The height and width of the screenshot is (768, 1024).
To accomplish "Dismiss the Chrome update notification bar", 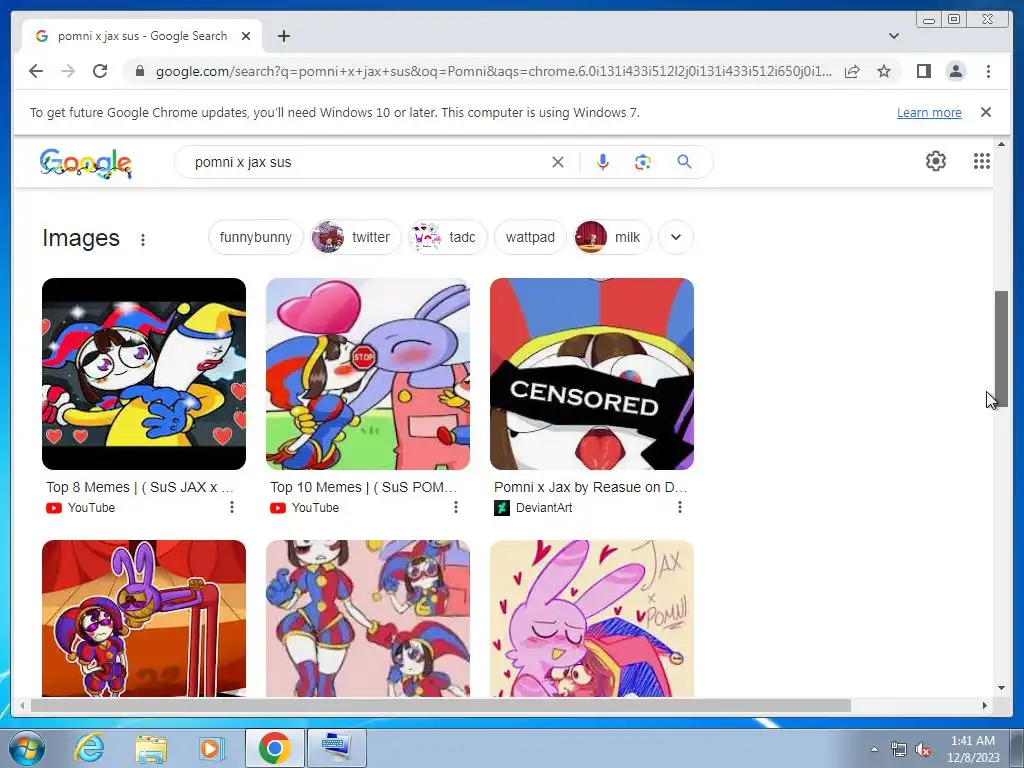I will click(x=986, y=112).
